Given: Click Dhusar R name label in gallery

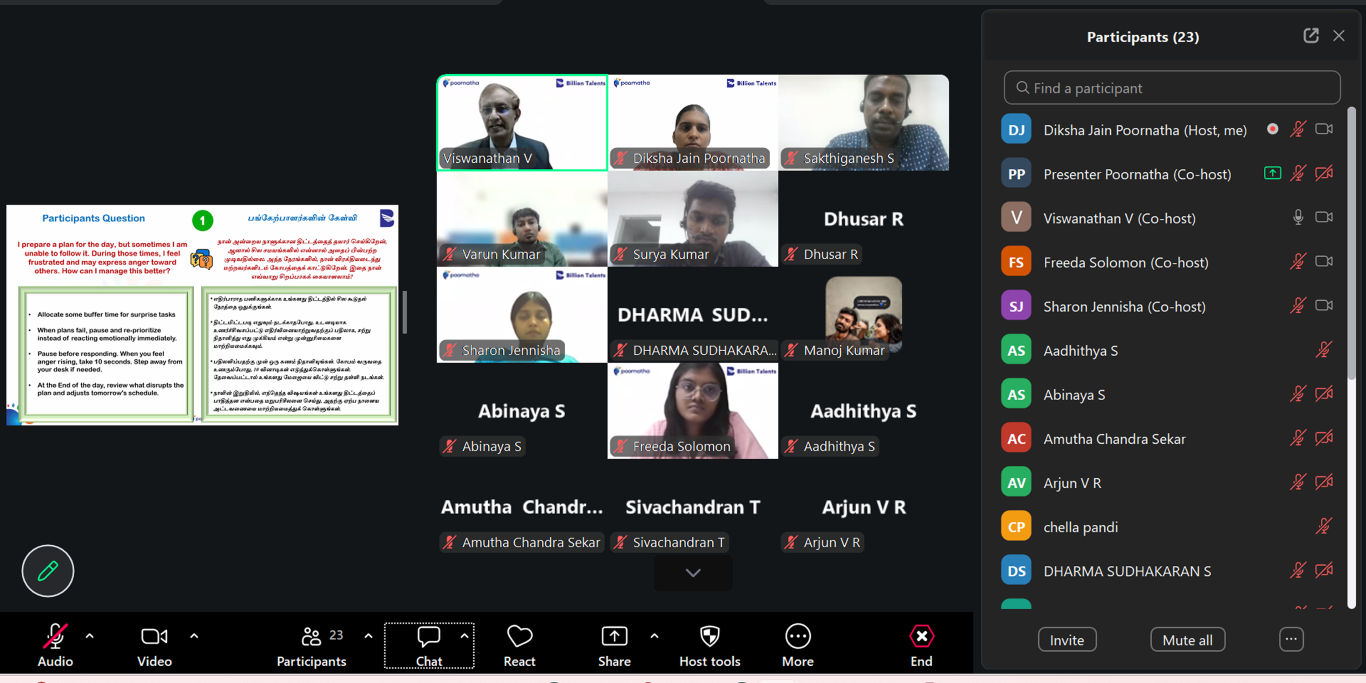Looking at the screenshot, I should tap(822, 254).
